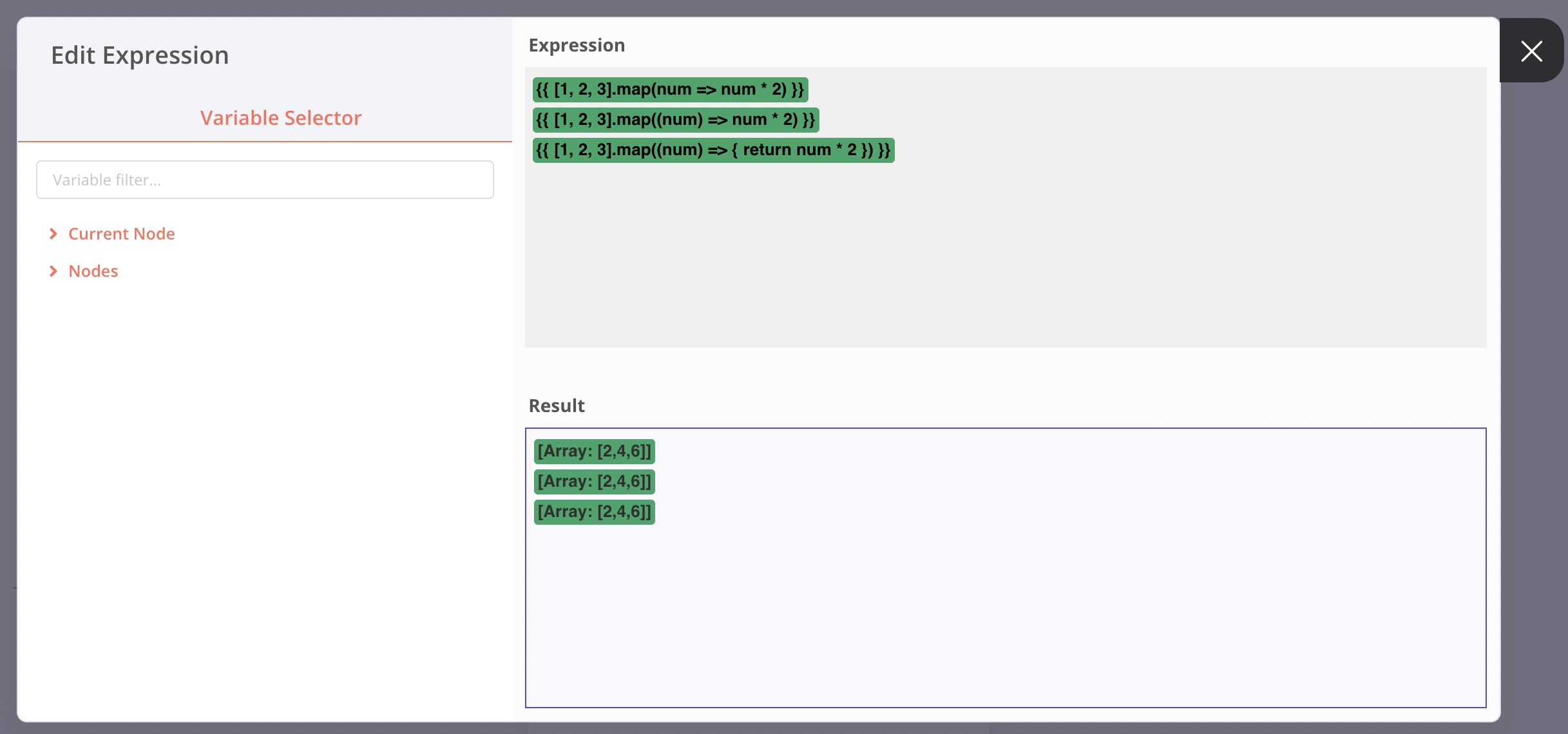Focus the Variable filter input field

pyautogui.click(x=265, y=180)
